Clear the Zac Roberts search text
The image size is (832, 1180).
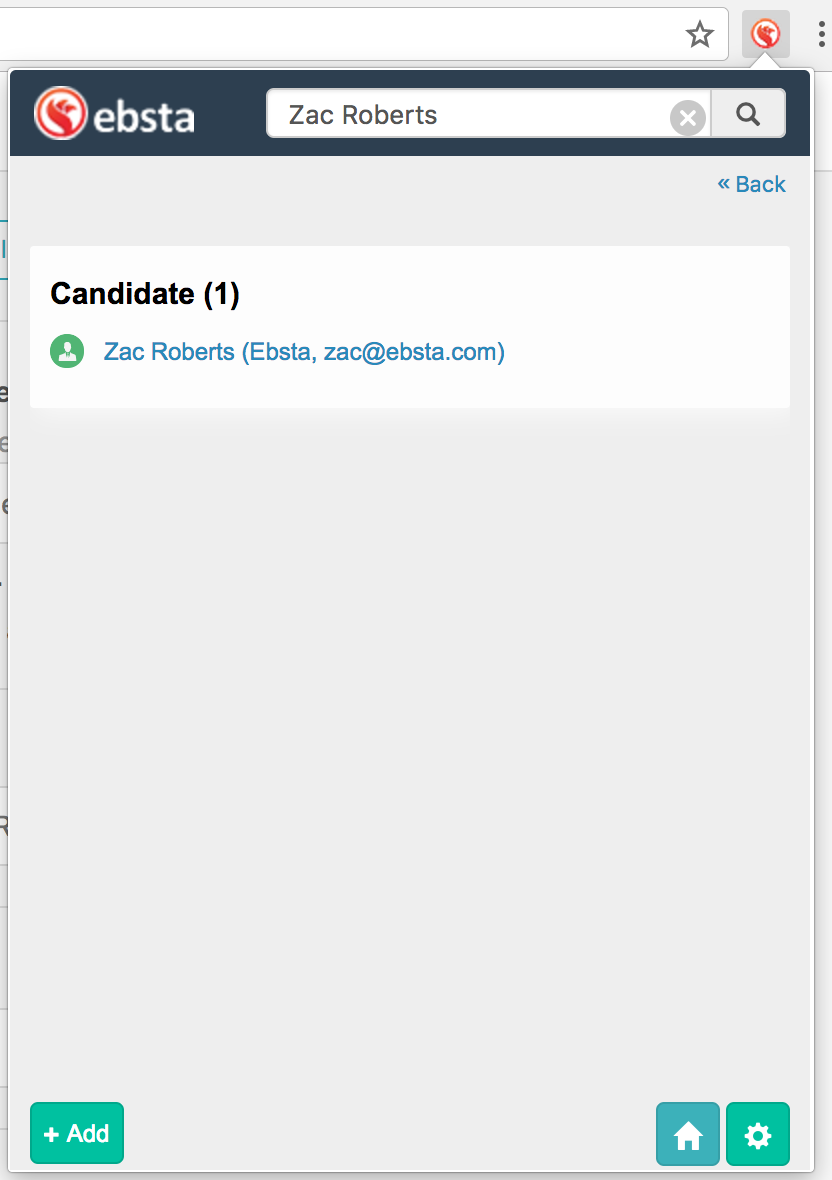(687, 119)
